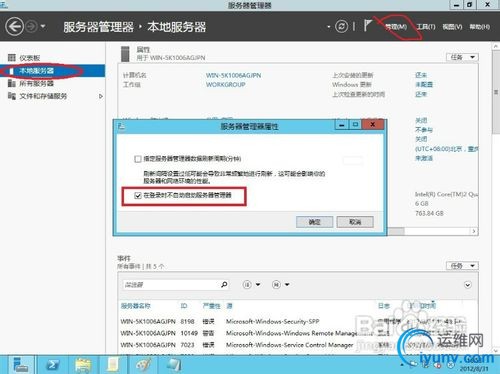The height and width of the screenshot is (374, 500).
Task: Click computer name link WIN-5K1006AGJPN
Action: coord(233,75)
